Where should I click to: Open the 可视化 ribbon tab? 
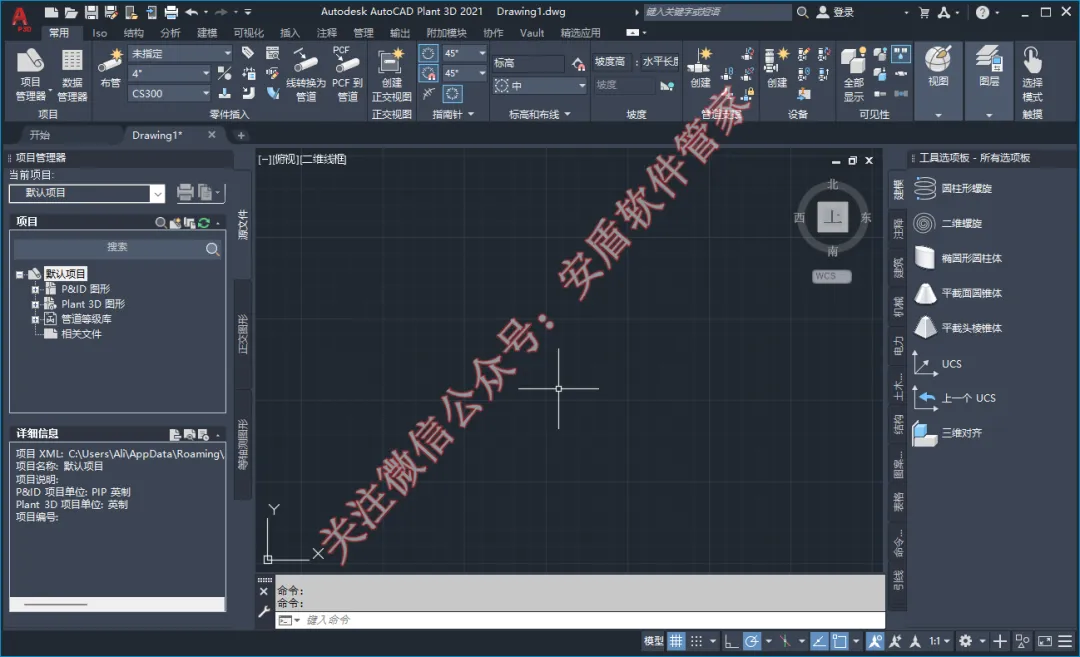click(x=249, y=32)
